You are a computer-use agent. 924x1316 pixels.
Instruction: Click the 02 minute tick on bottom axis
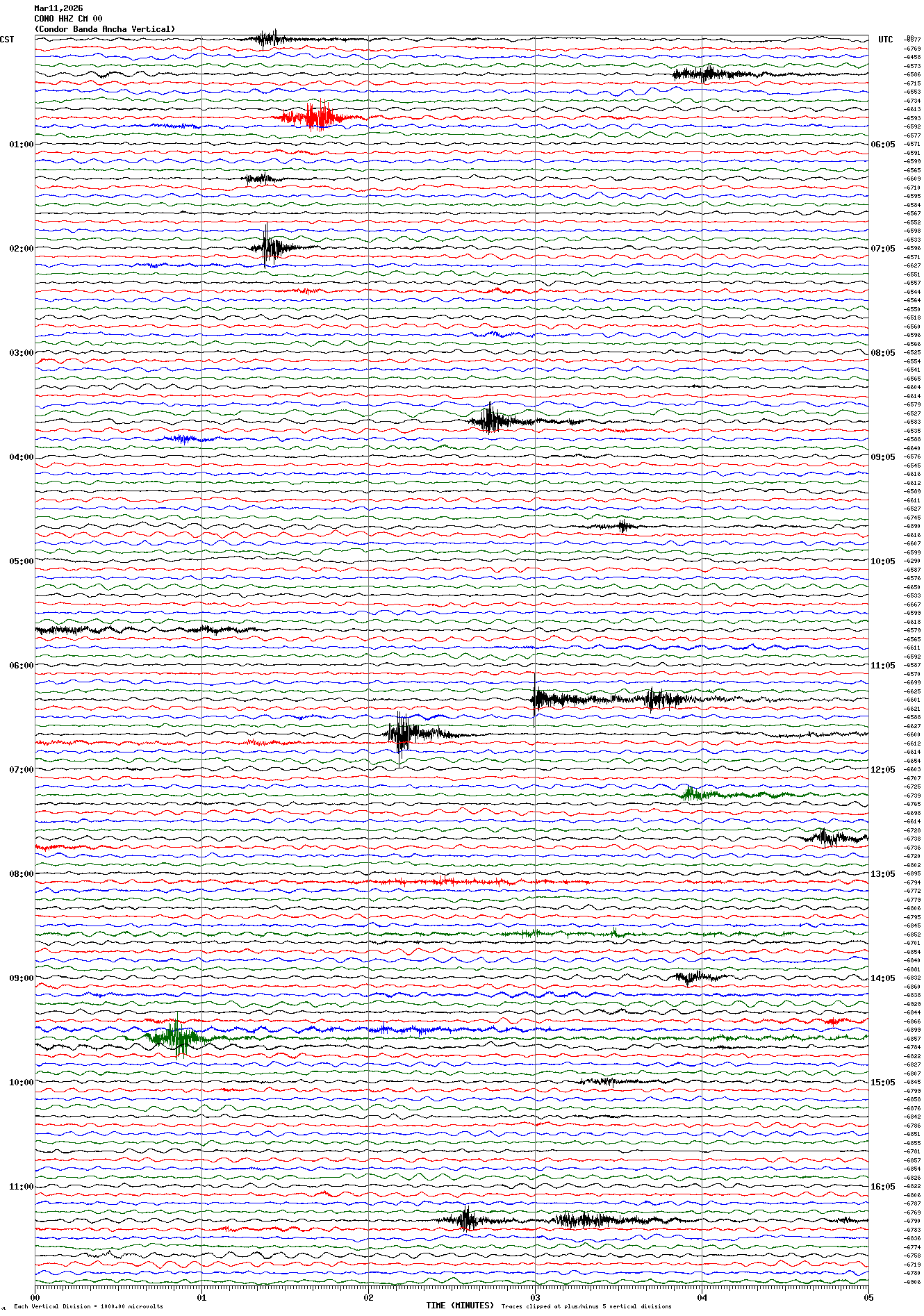[x=368, y=1297]
